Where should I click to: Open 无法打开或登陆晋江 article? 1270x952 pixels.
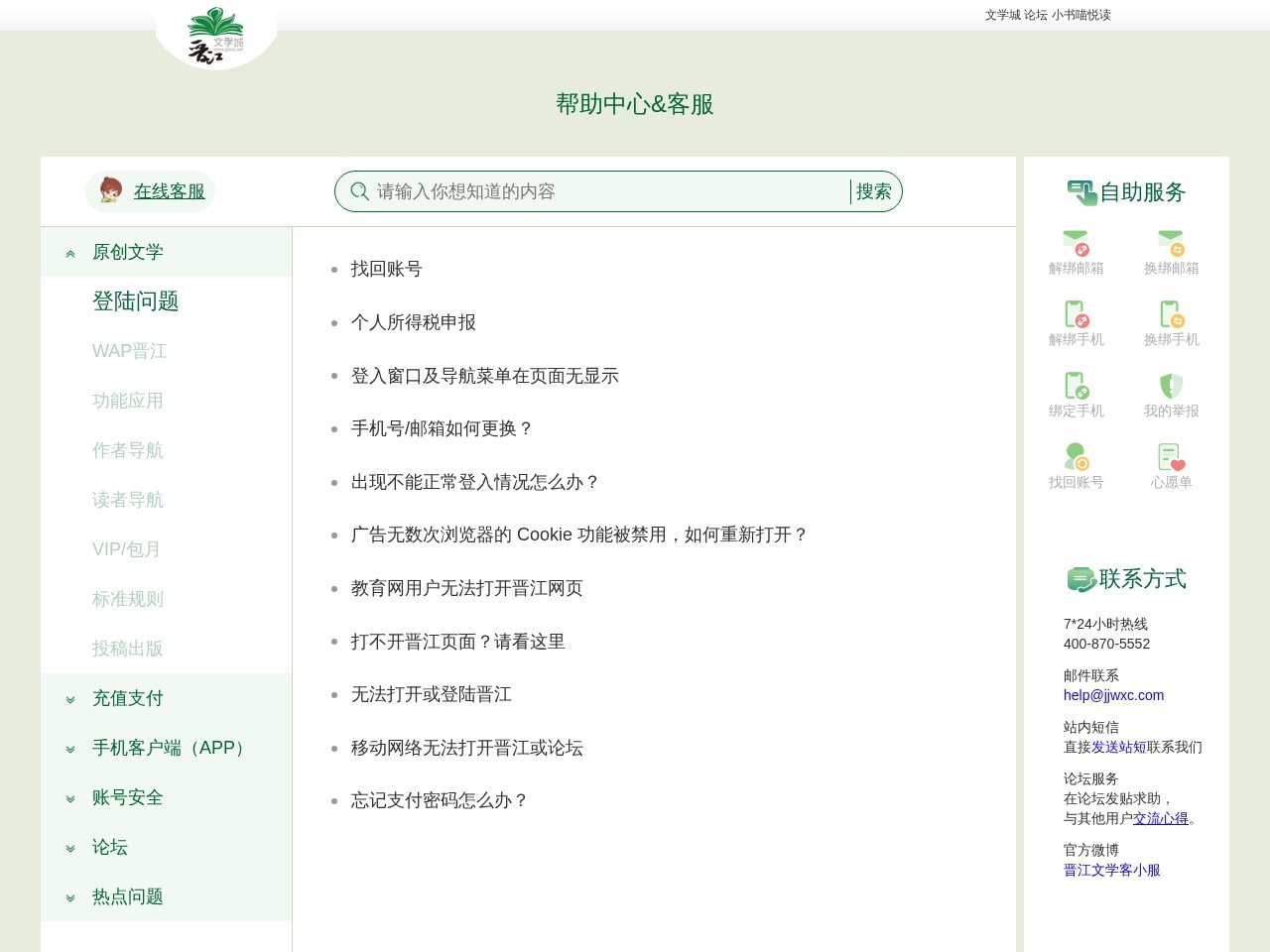tap(432, 694)
